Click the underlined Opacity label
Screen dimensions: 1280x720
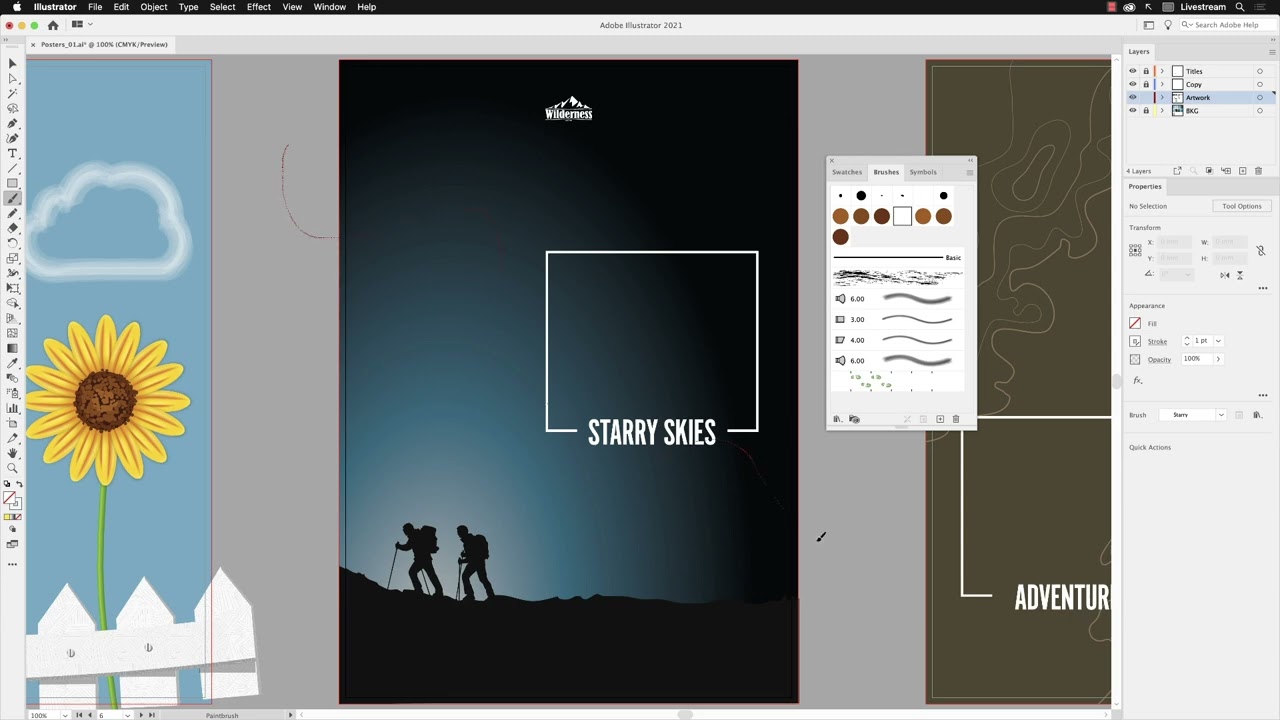tap(1159, 360)
